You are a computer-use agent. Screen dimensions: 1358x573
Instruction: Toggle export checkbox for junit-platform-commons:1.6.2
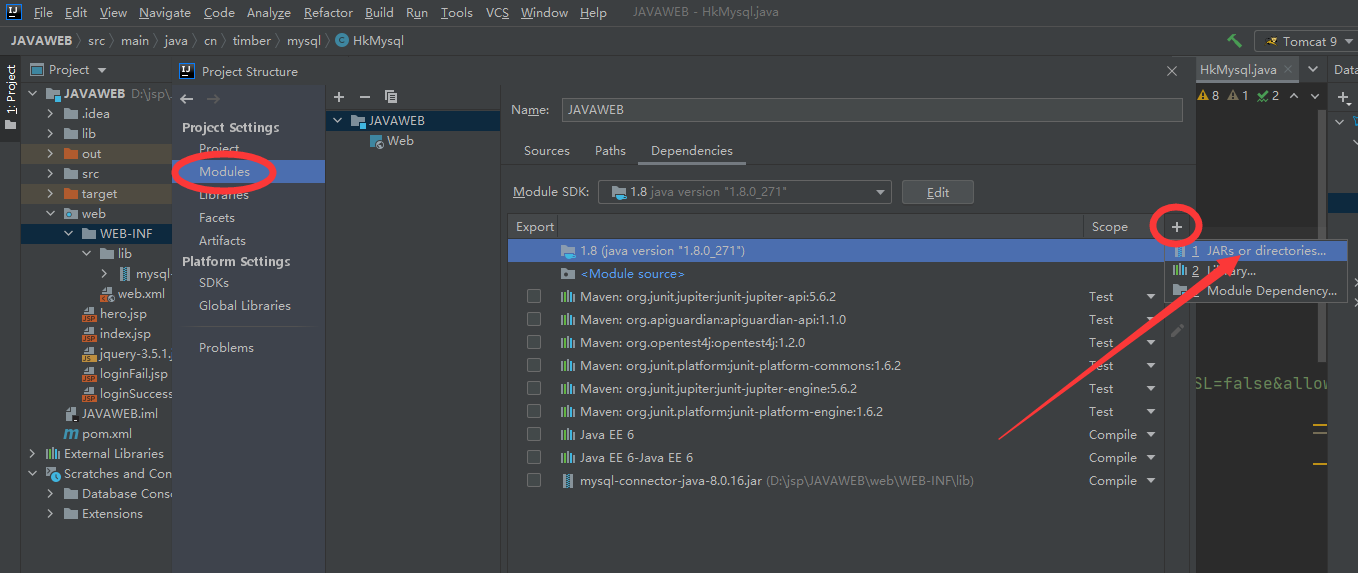click(534, 365)
